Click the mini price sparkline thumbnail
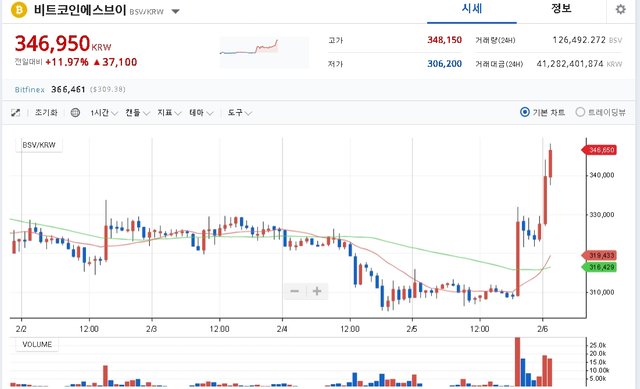The width and height of the screenshot is (640, 389). 264,52
